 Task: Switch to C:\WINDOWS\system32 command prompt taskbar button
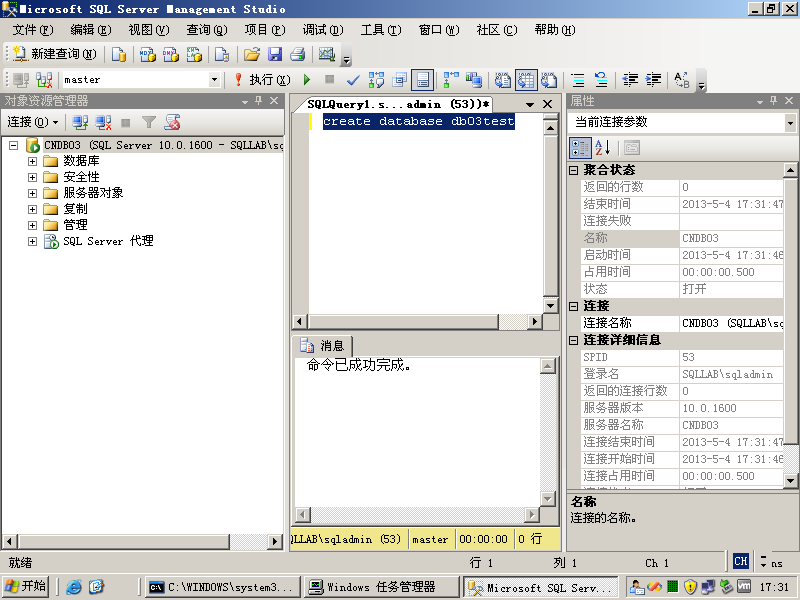coord(222,587)
